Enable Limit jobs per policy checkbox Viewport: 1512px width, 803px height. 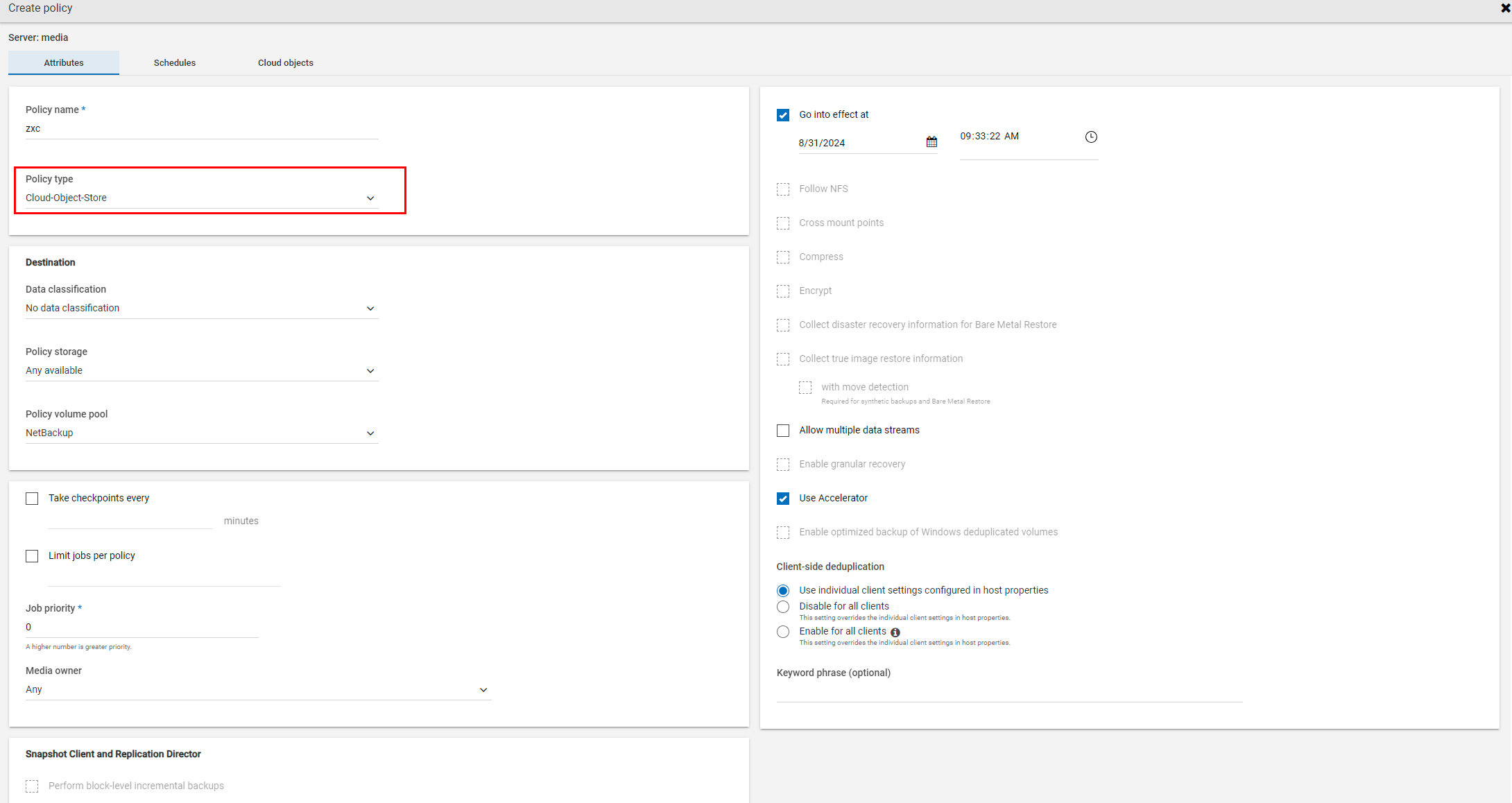point(32,556)
